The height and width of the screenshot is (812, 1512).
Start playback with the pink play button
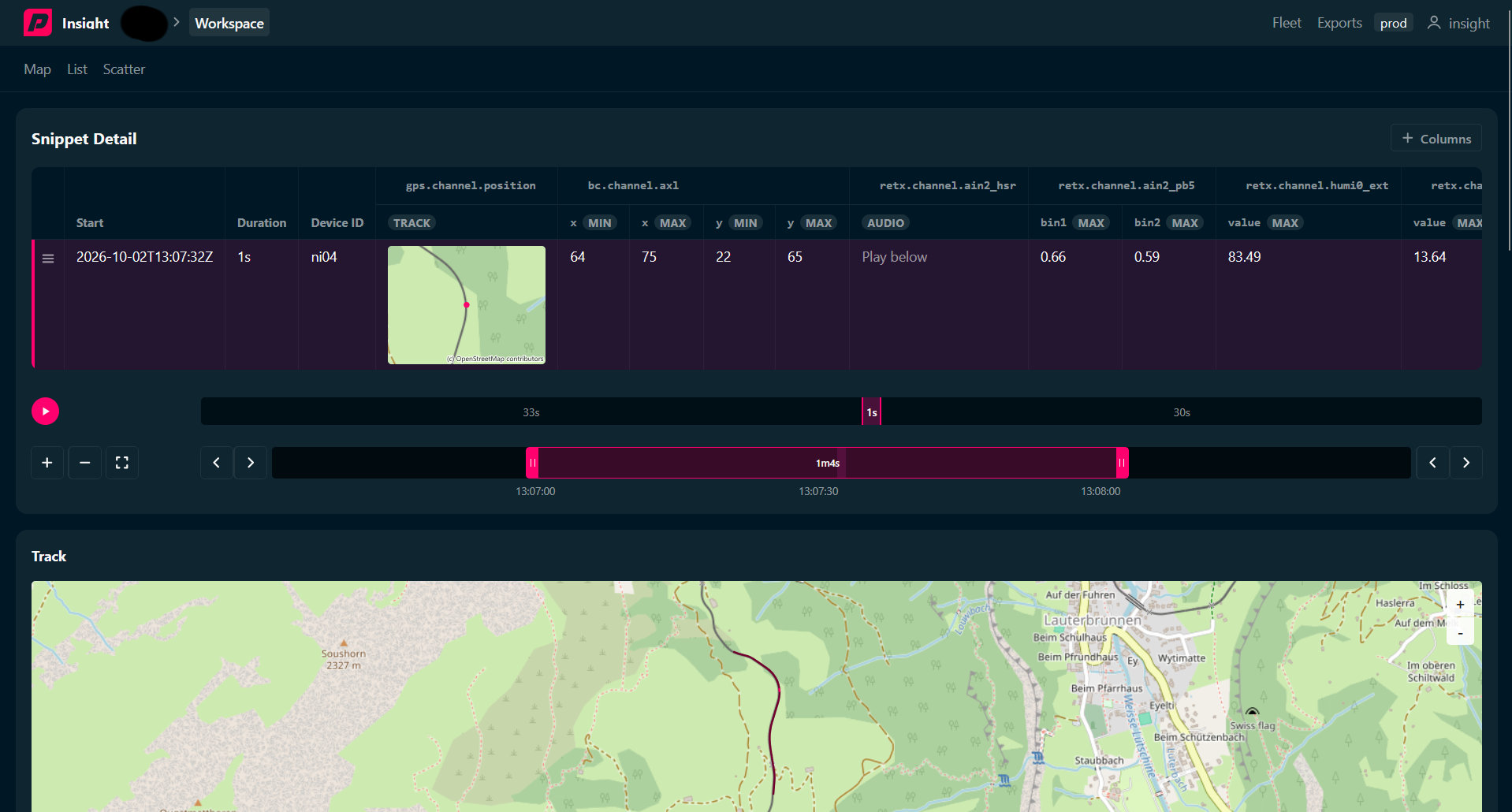(x=45, y=411)
